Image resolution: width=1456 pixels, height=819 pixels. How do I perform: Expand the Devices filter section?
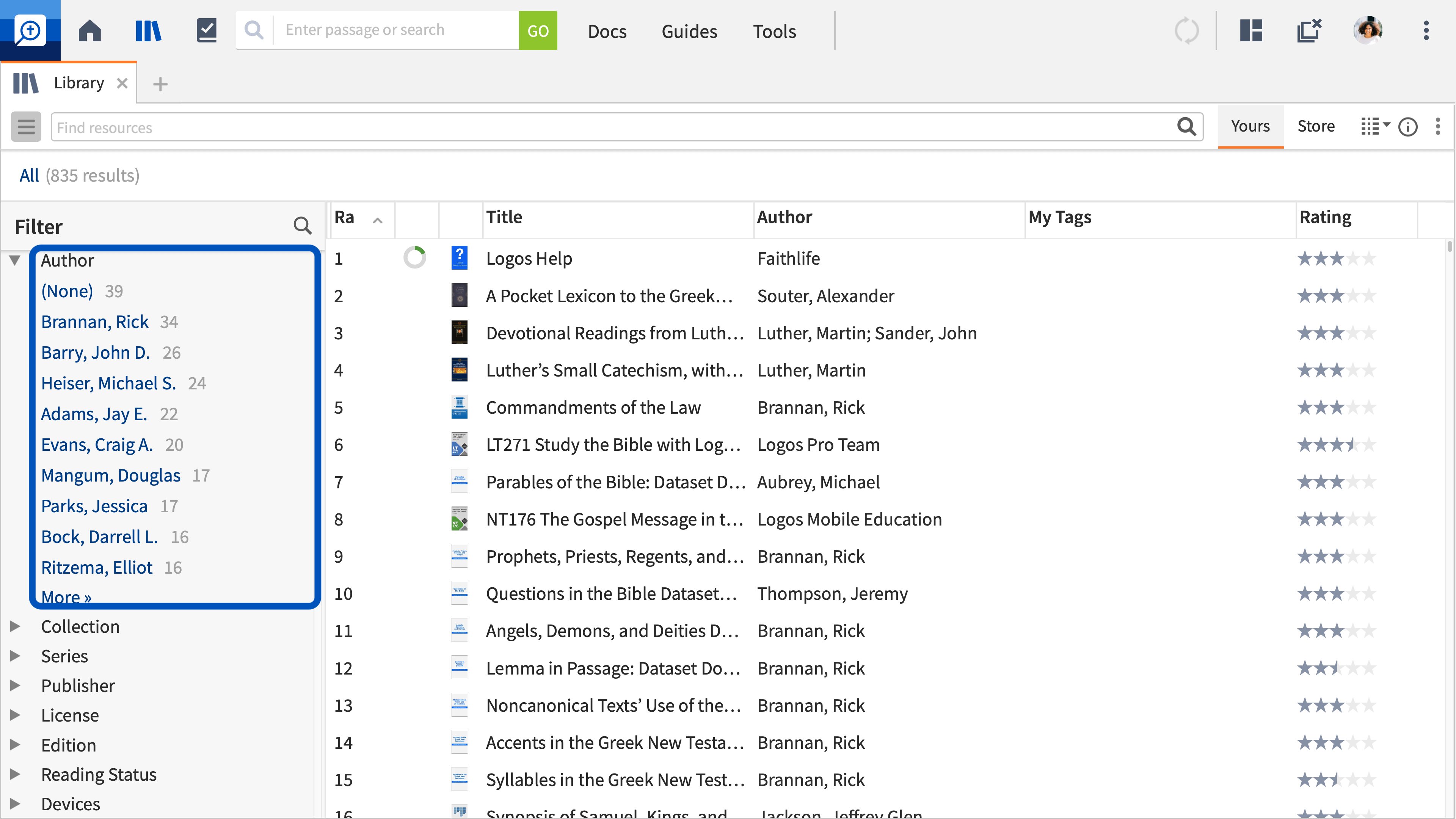[15, 804]
